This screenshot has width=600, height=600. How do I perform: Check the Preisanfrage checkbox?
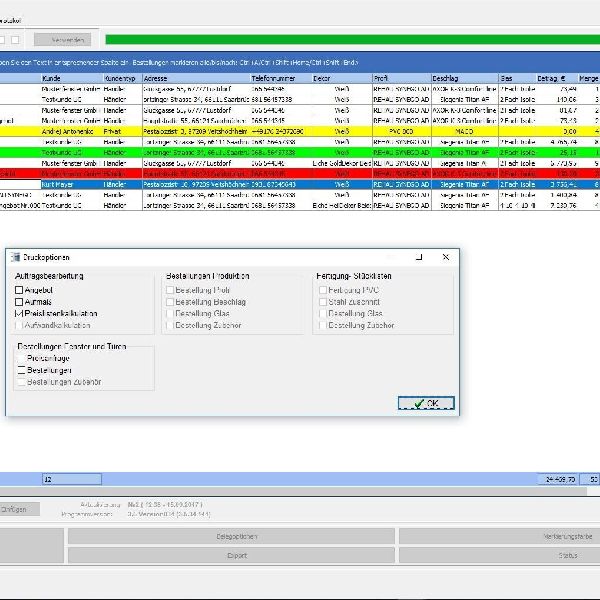click(19, 358)
